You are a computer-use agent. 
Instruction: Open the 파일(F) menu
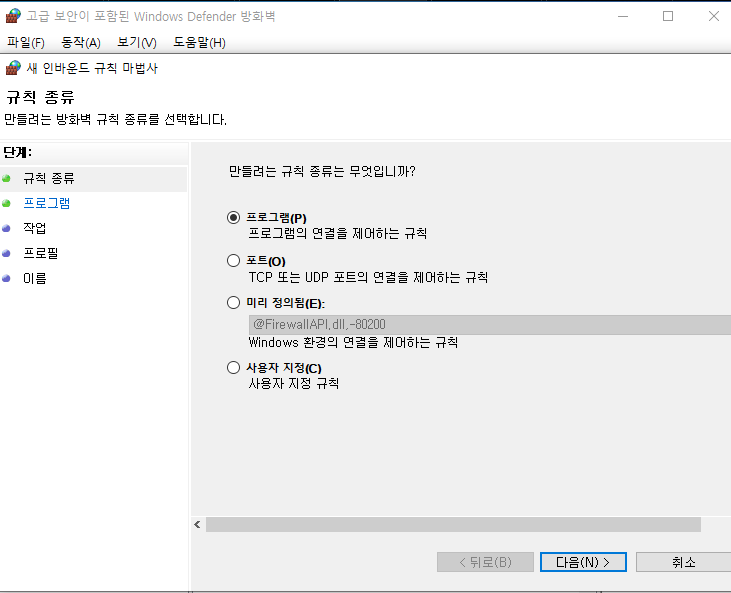tap(26, 42)
